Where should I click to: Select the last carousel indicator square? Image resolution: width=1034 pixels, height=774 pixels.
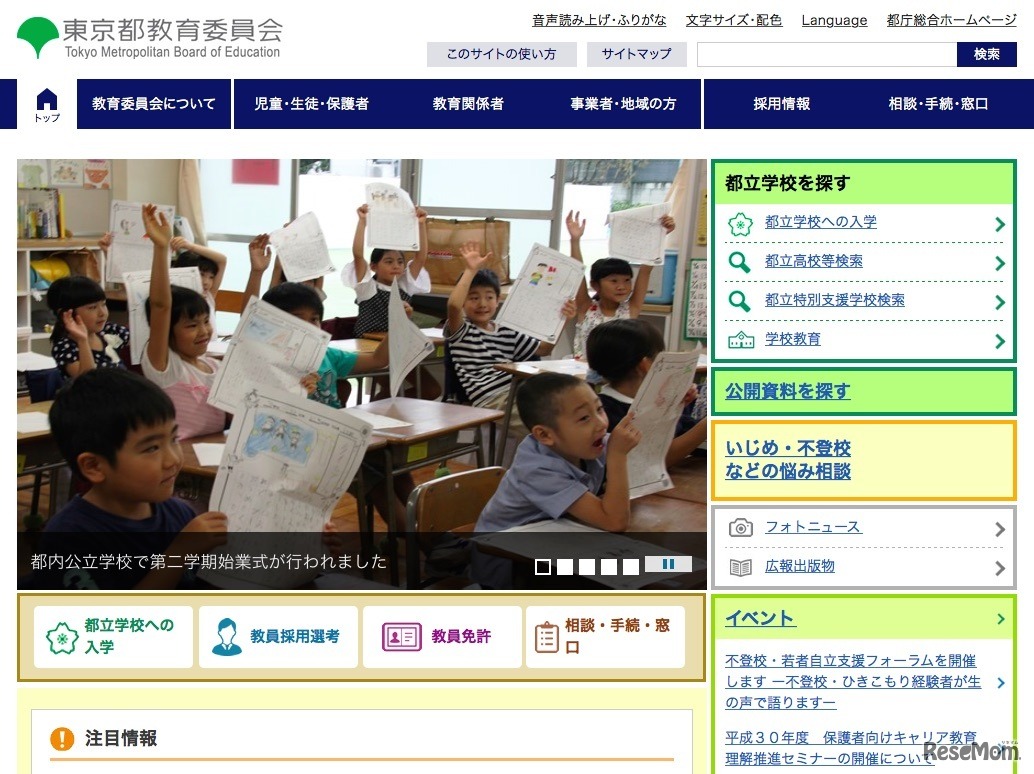click(x=631, y=566)
